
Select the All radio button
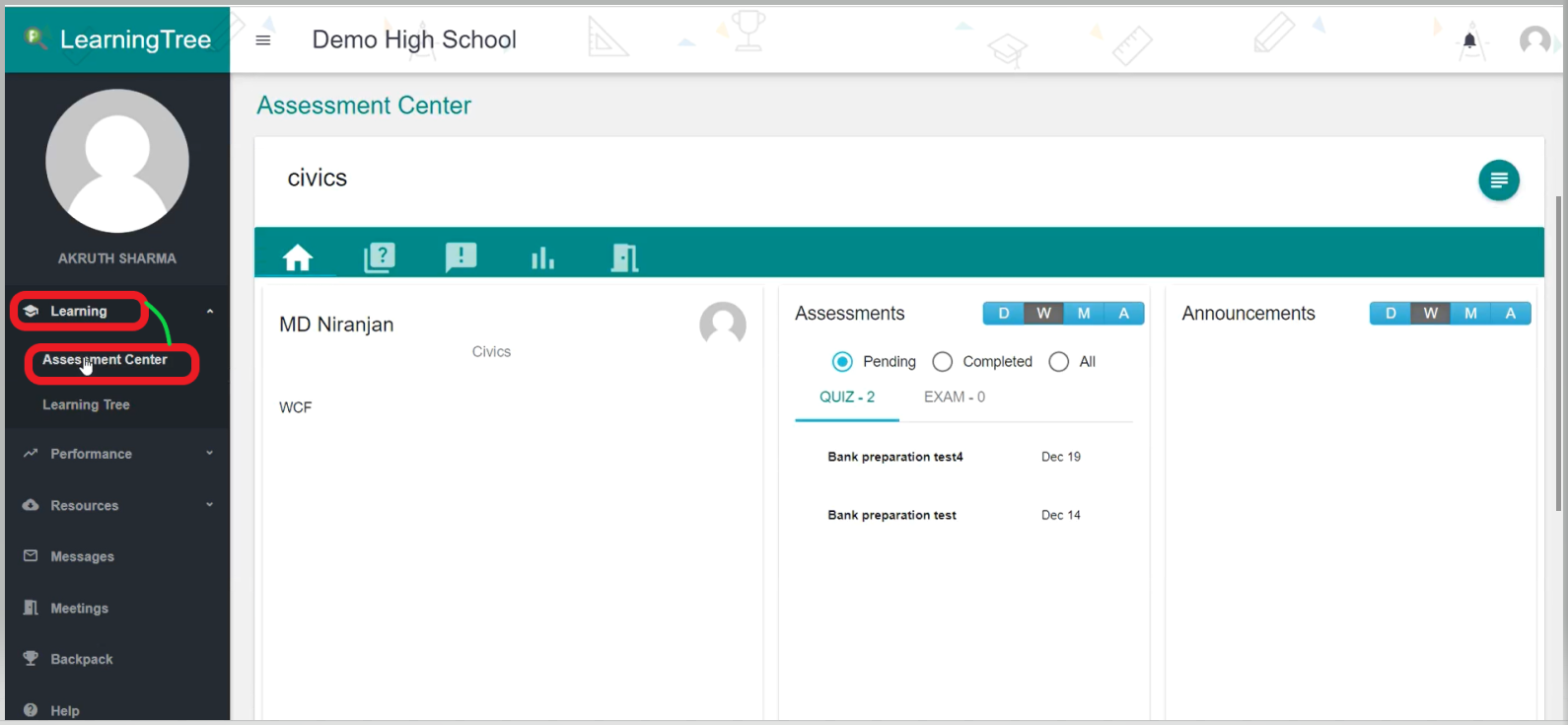pyautogui.click(x=1059, y=362)
